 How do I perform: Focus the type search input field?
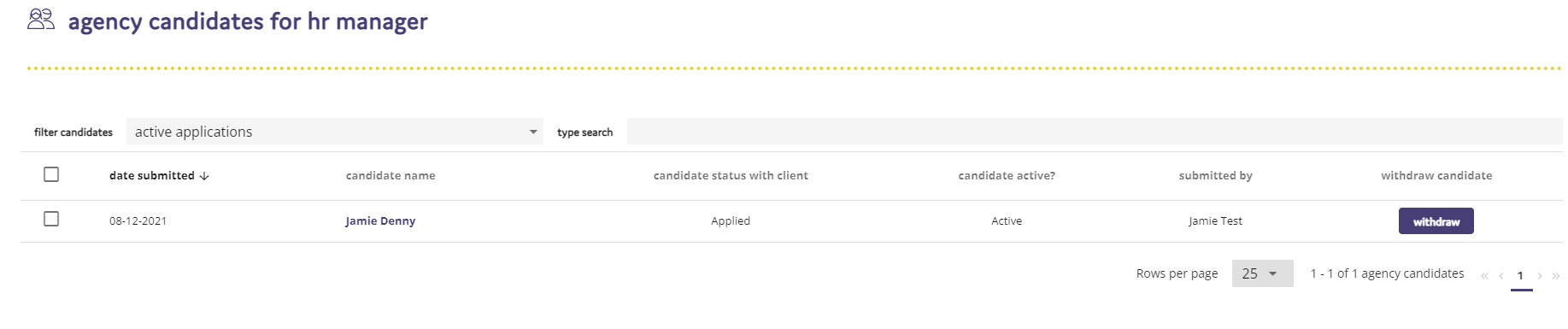[1095, 132]
